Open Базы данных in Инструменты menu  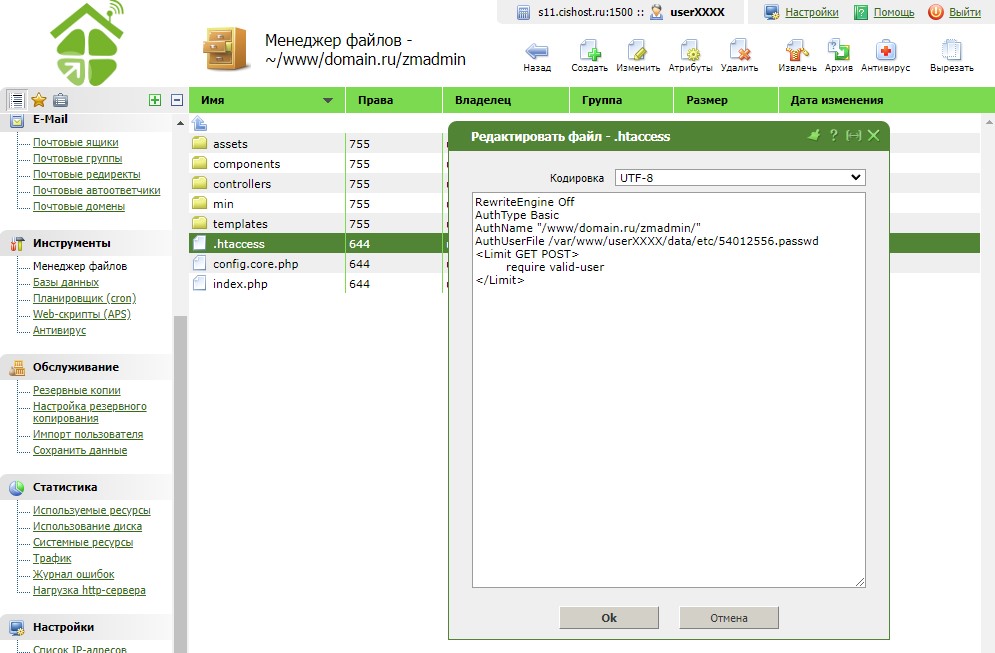66,283
